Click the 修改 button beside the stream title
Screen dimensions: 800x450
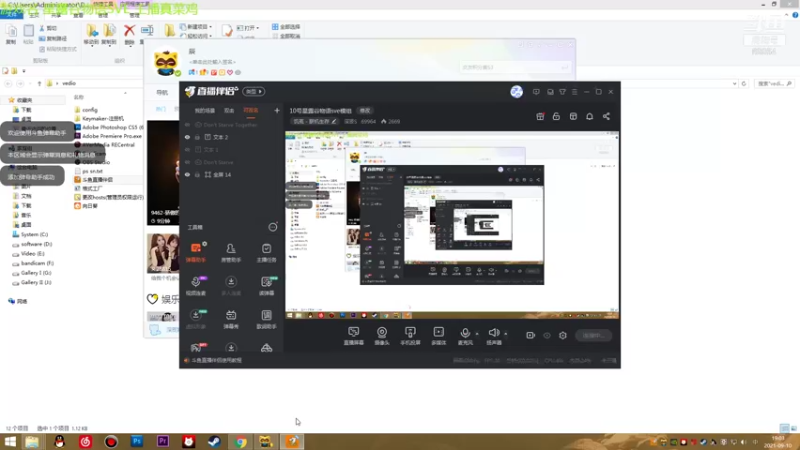[x=365, y=110]
